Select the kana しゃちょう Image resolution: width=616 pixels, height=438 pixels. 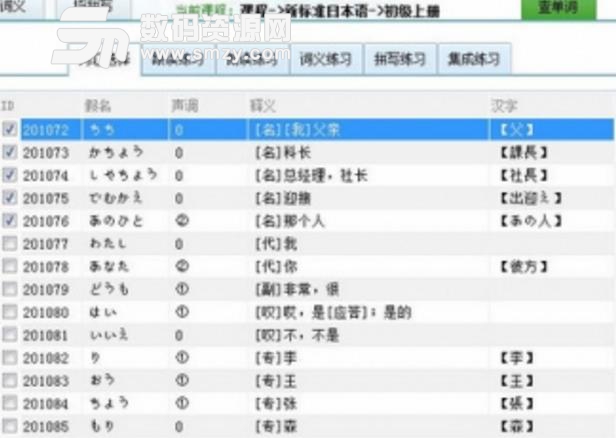tap(123, 175)
